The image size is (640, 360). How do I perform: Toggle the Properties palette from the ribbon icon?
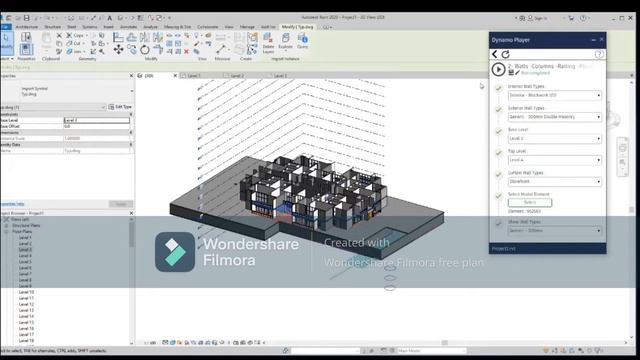coord(26,49)
